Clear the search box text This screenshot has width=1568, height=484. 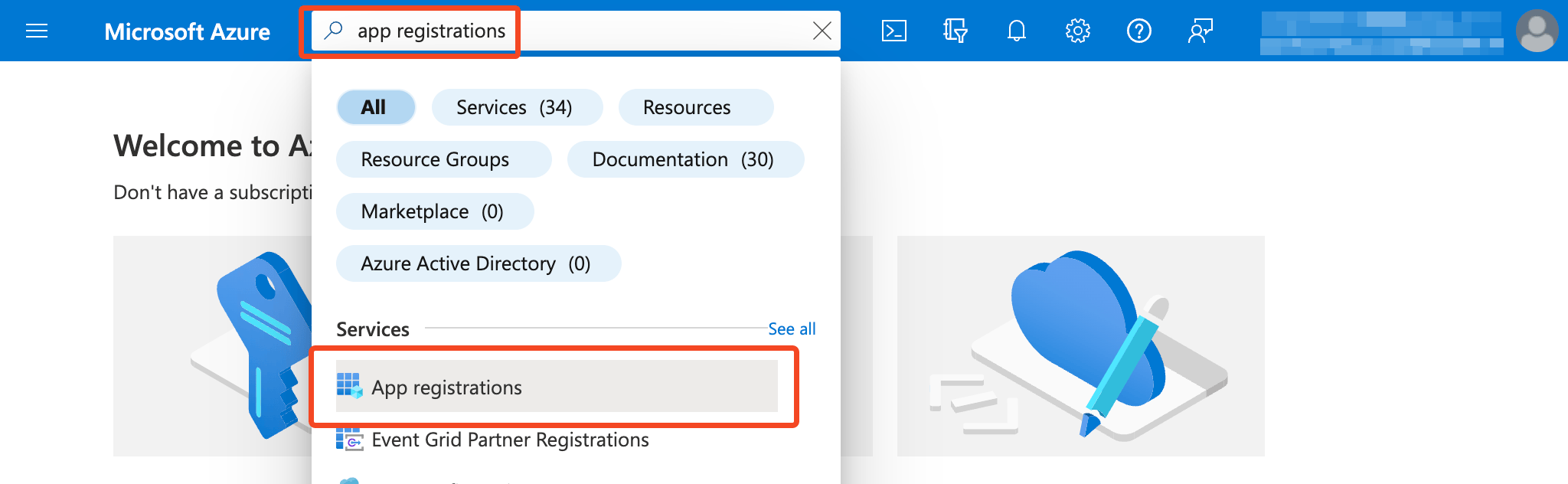[x=822, y=31]
